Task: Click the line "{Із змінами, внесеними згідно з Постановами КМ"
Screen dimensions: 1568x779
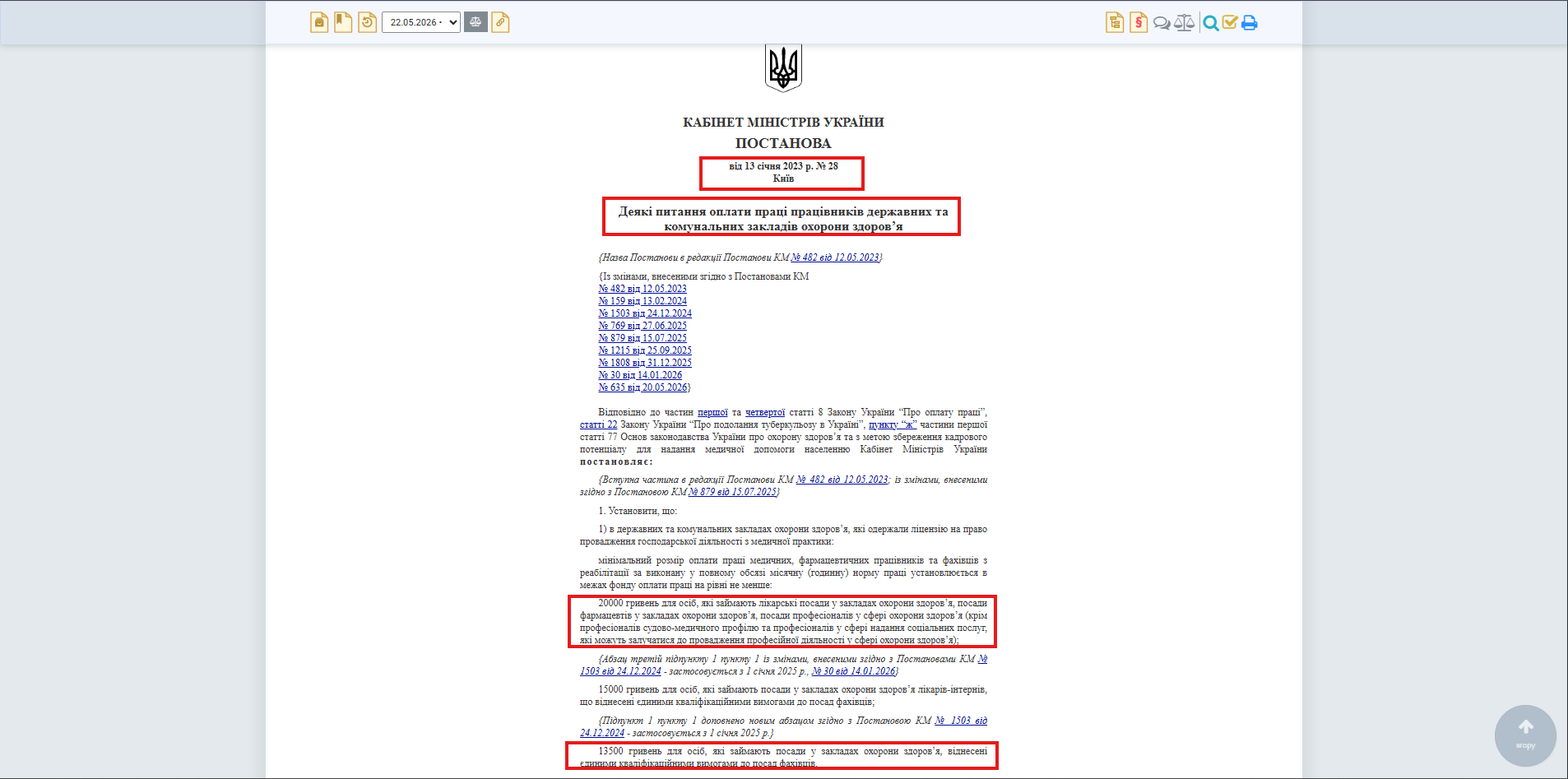Action: [x=703, y=276]
